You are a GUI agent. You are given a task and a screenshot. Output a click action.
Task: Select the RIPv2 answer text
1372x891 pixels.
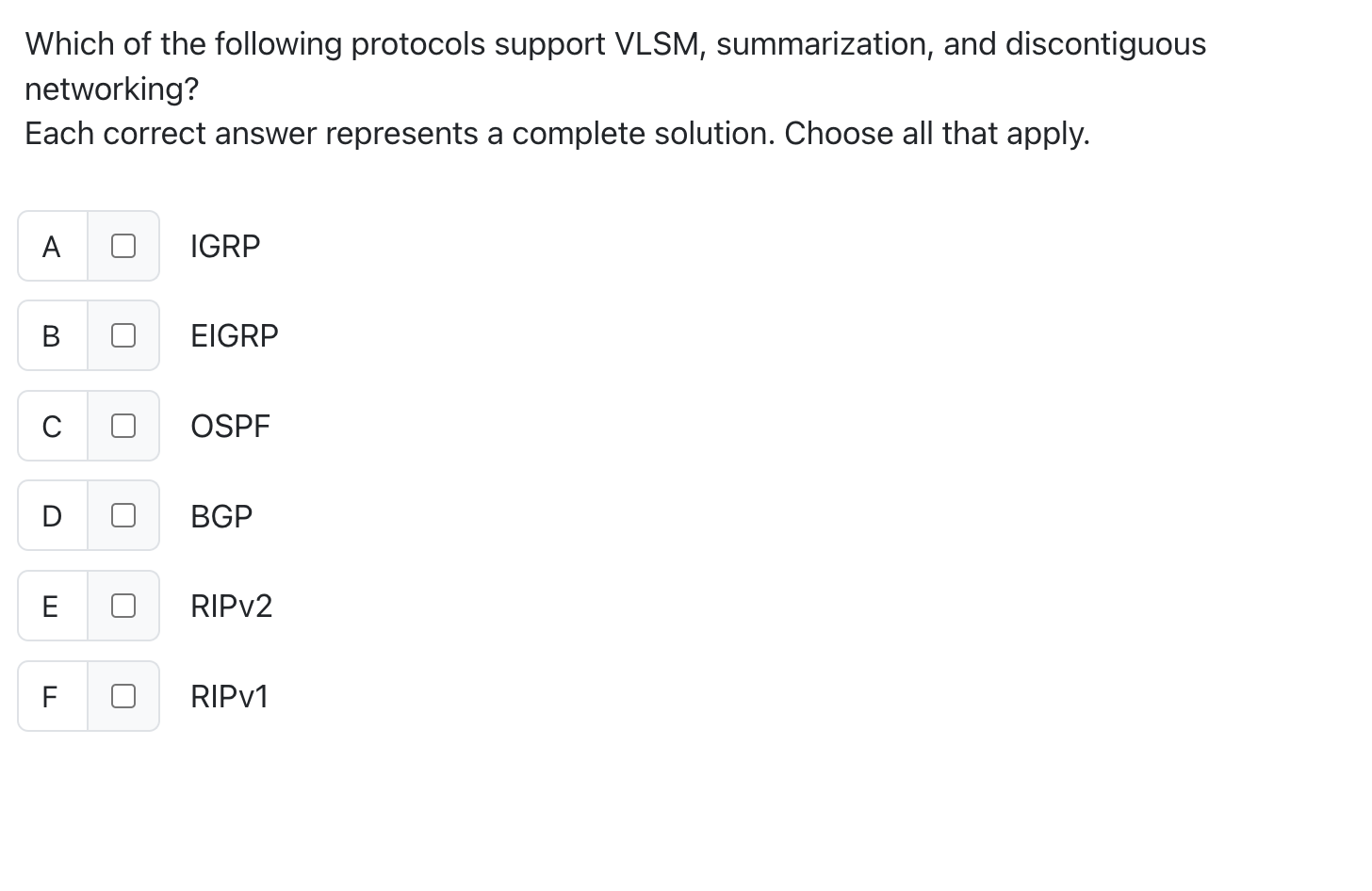[x=231, y=606]
